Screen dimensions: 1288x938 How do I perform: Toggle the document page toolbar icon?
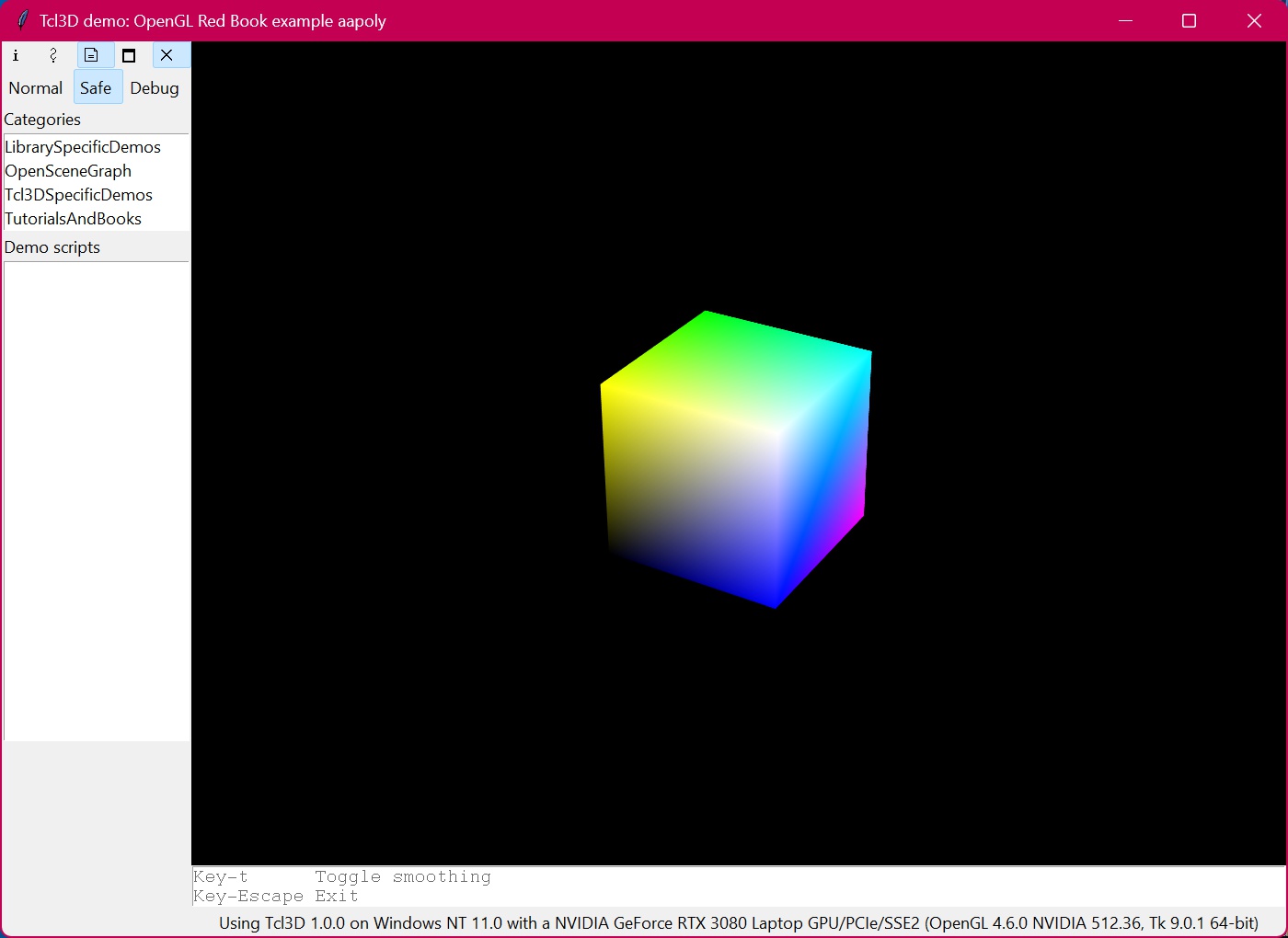pyautogui.click(x=91, y=55)
